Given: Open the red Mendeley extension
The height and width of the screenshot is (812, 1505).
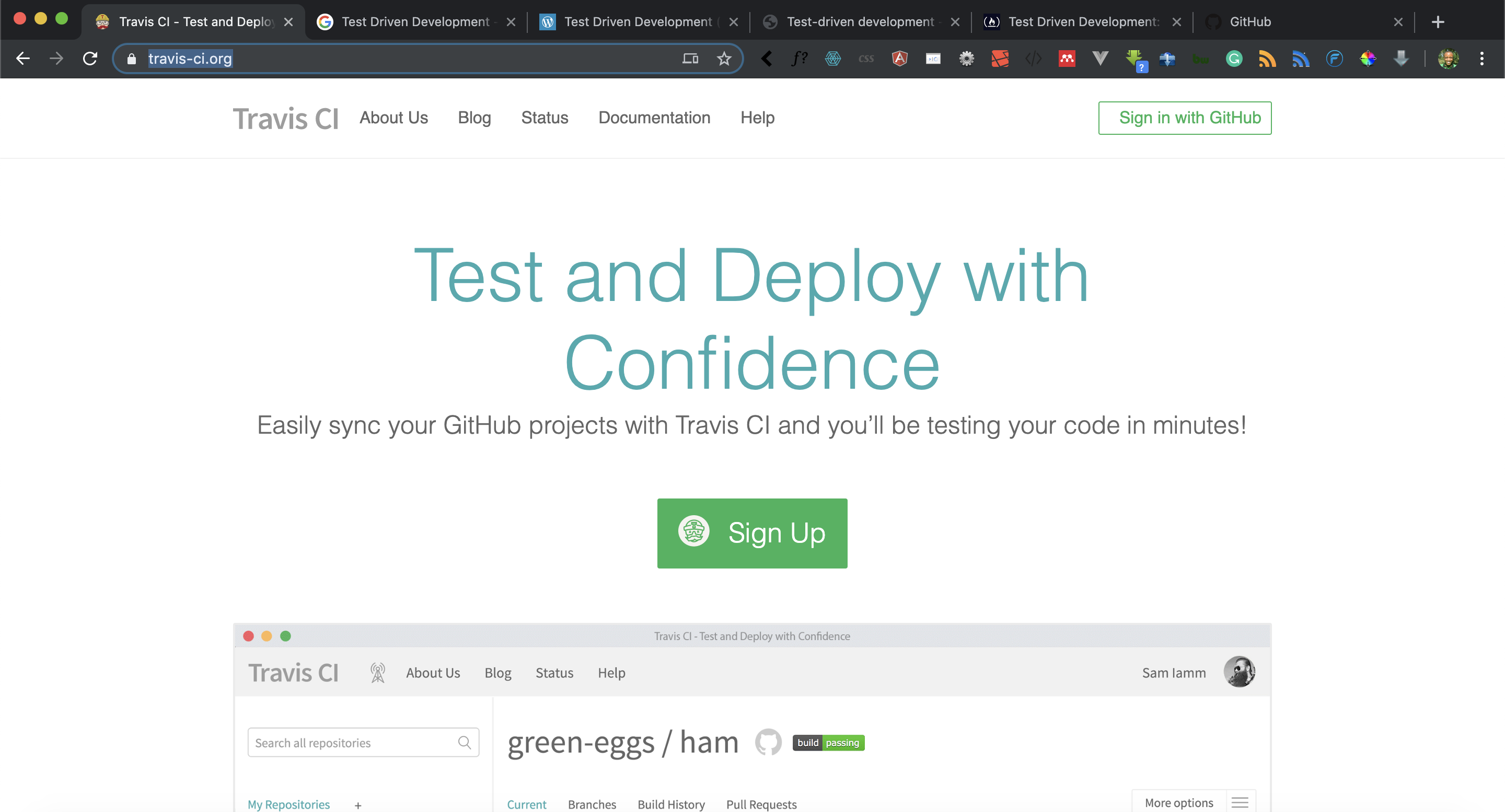Looking at the screenshot, I should click(x=1067, y=59).
